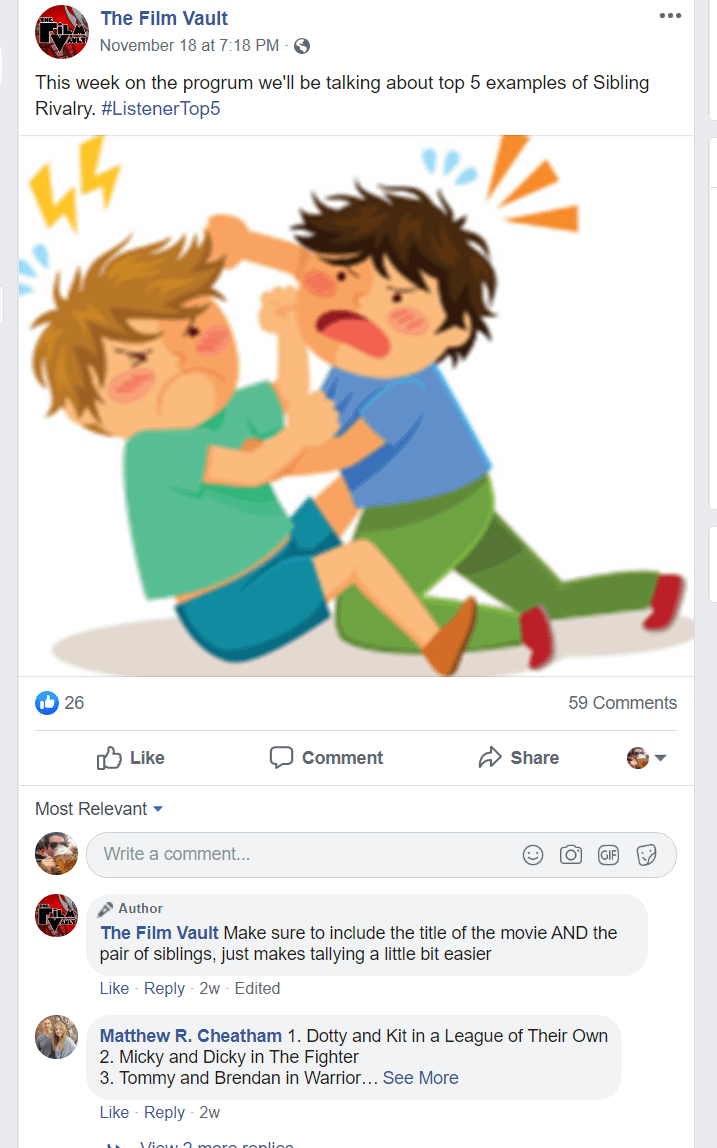Viewport: 717px width, 1148px height.
Task: Click the Share action button
Action: click(519, 758)
